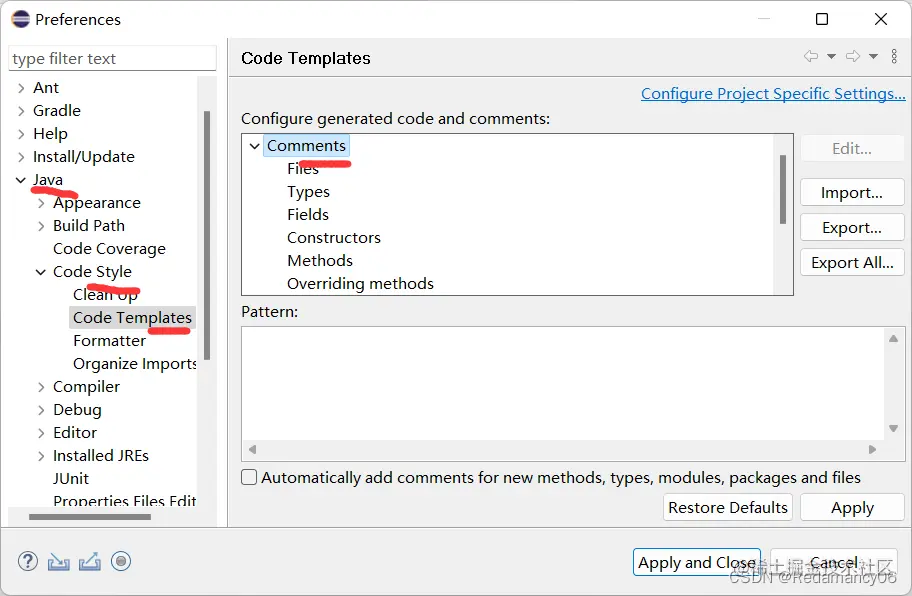Expand the Compiler tree node

pos(41,387)
